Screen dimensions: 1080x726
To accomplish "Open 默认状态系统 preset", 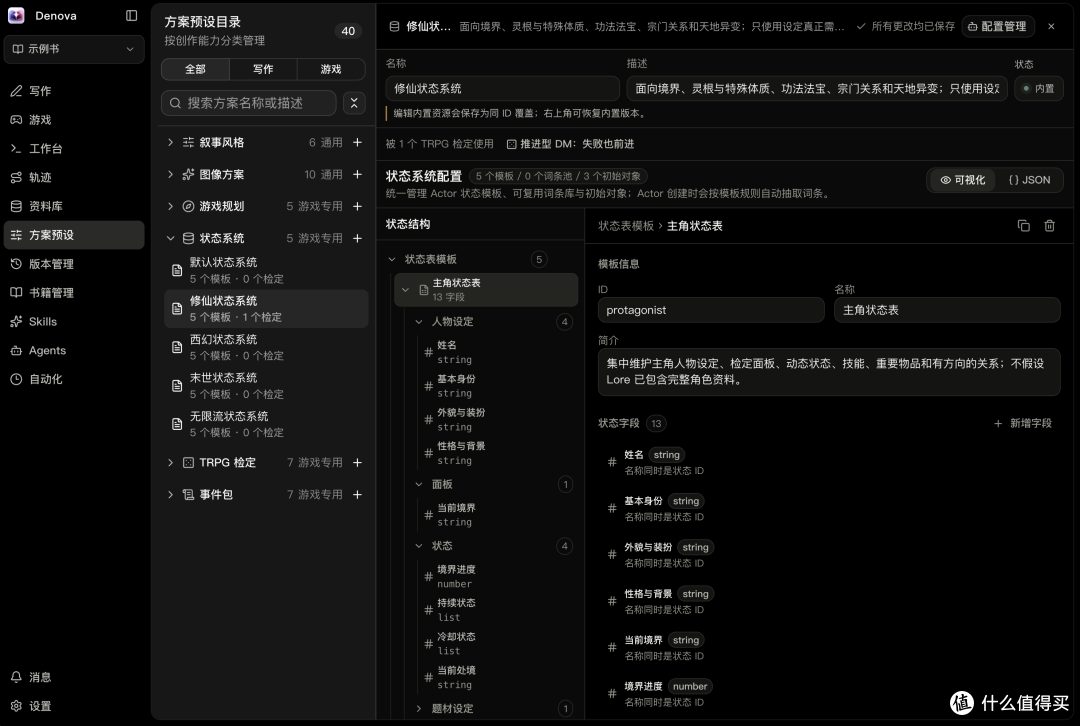I will point(266,270).
